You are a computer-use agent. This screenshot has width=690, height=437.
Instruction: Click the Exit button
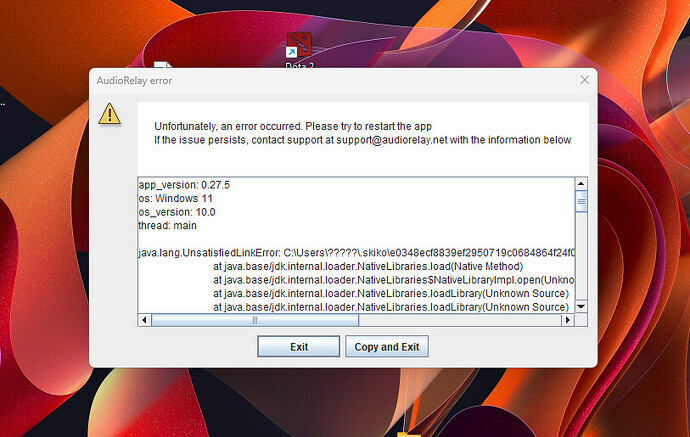[298, 347]
